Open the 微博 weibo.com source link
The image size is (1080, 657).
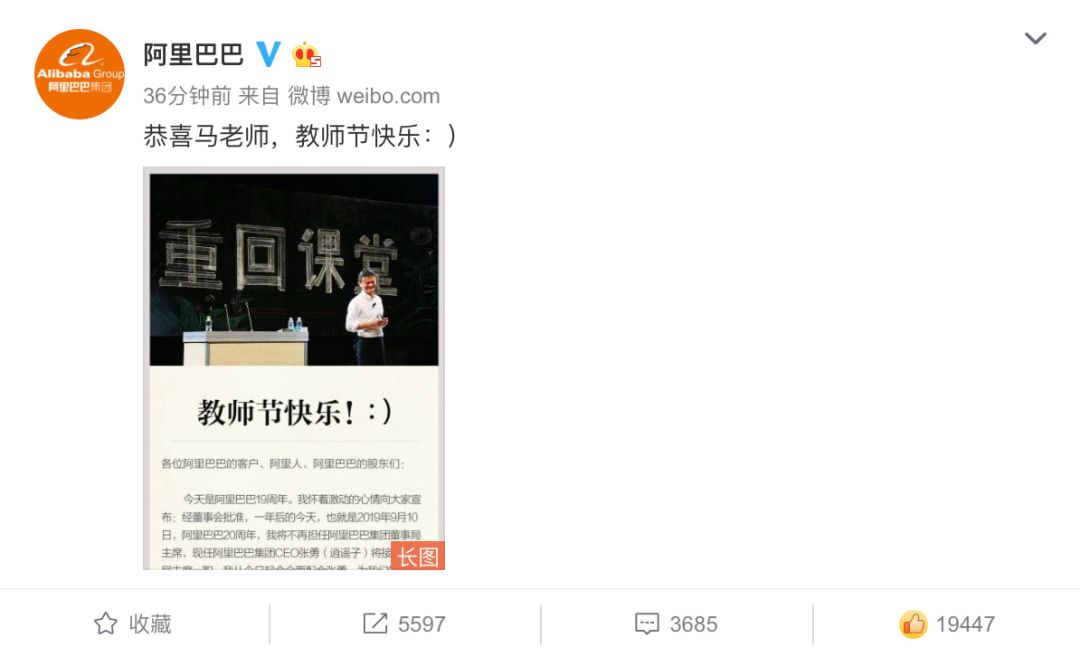(364, 96)
